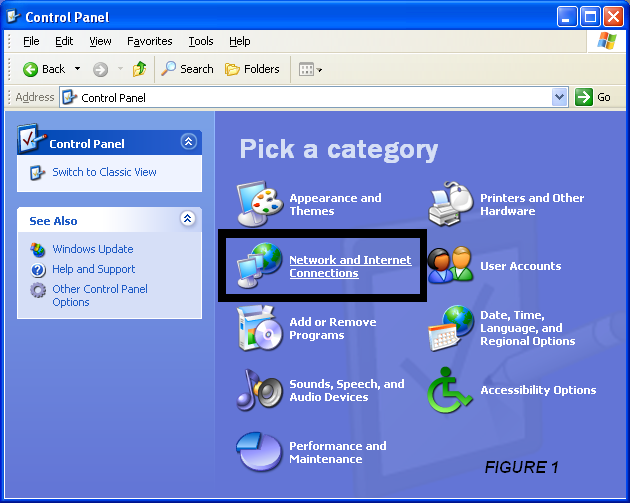Click the Help and Support link
This screenshot has height=503, width=630.
[94, 269]
